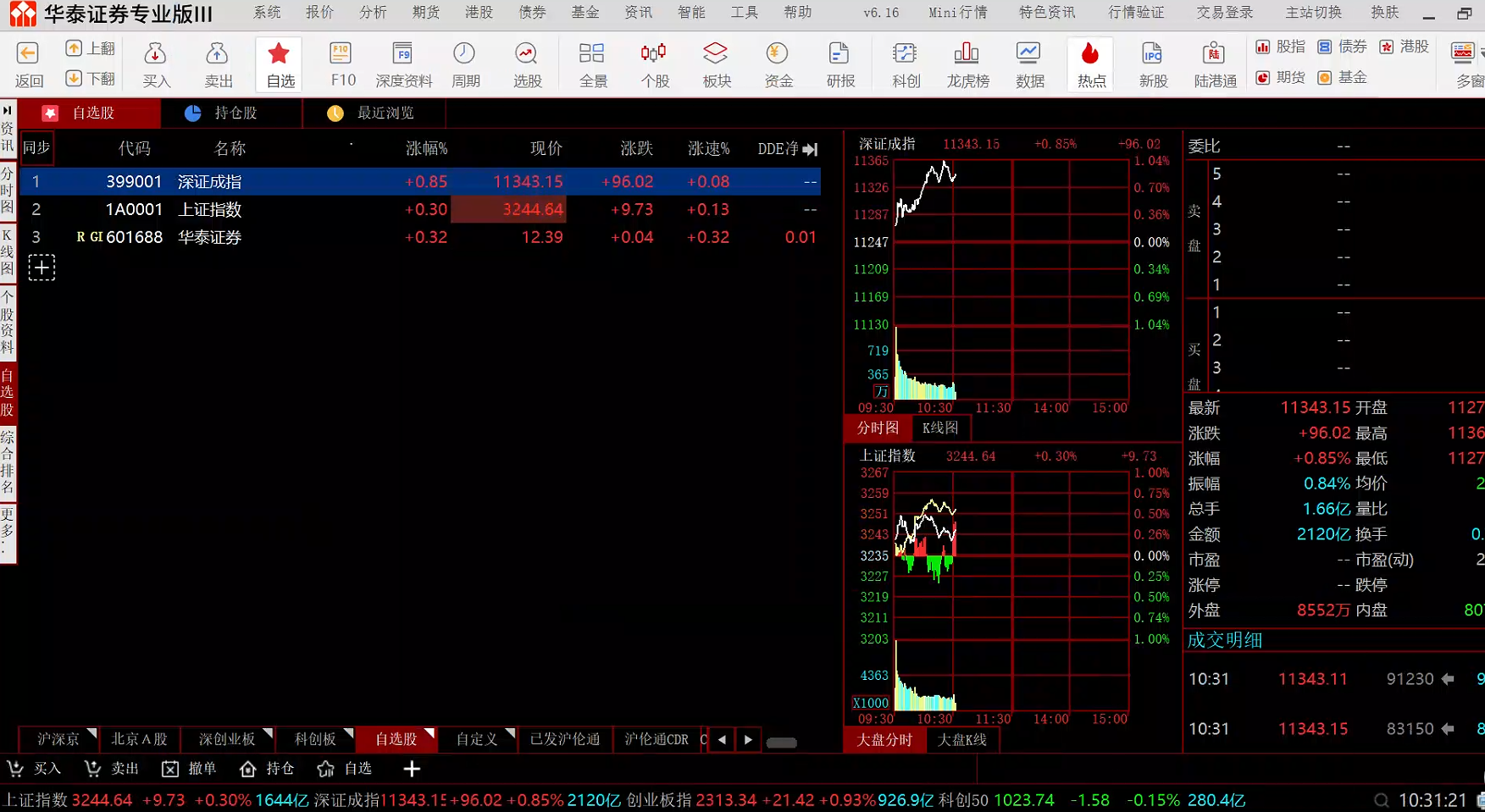Click the 交易登录 link
Viewport: 1485px width, 812px height.
click(1223, 13)
